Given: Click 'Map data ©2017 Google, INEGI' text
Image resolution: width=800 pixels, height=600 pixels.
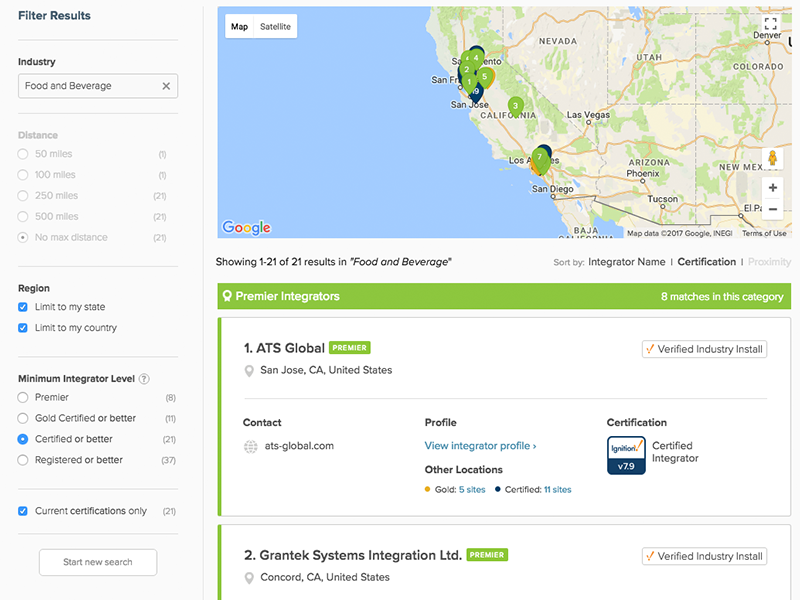Looking at the screenshot, I should click(679, 234).
